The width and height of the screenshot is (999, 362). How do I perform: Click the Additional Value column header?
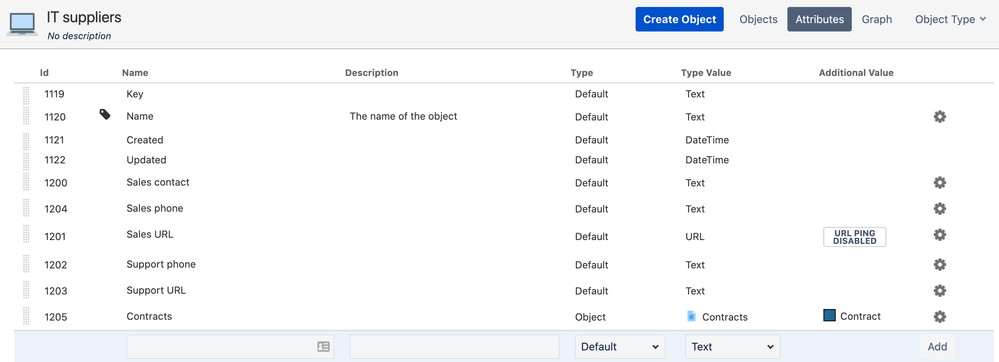click(856, 73)
